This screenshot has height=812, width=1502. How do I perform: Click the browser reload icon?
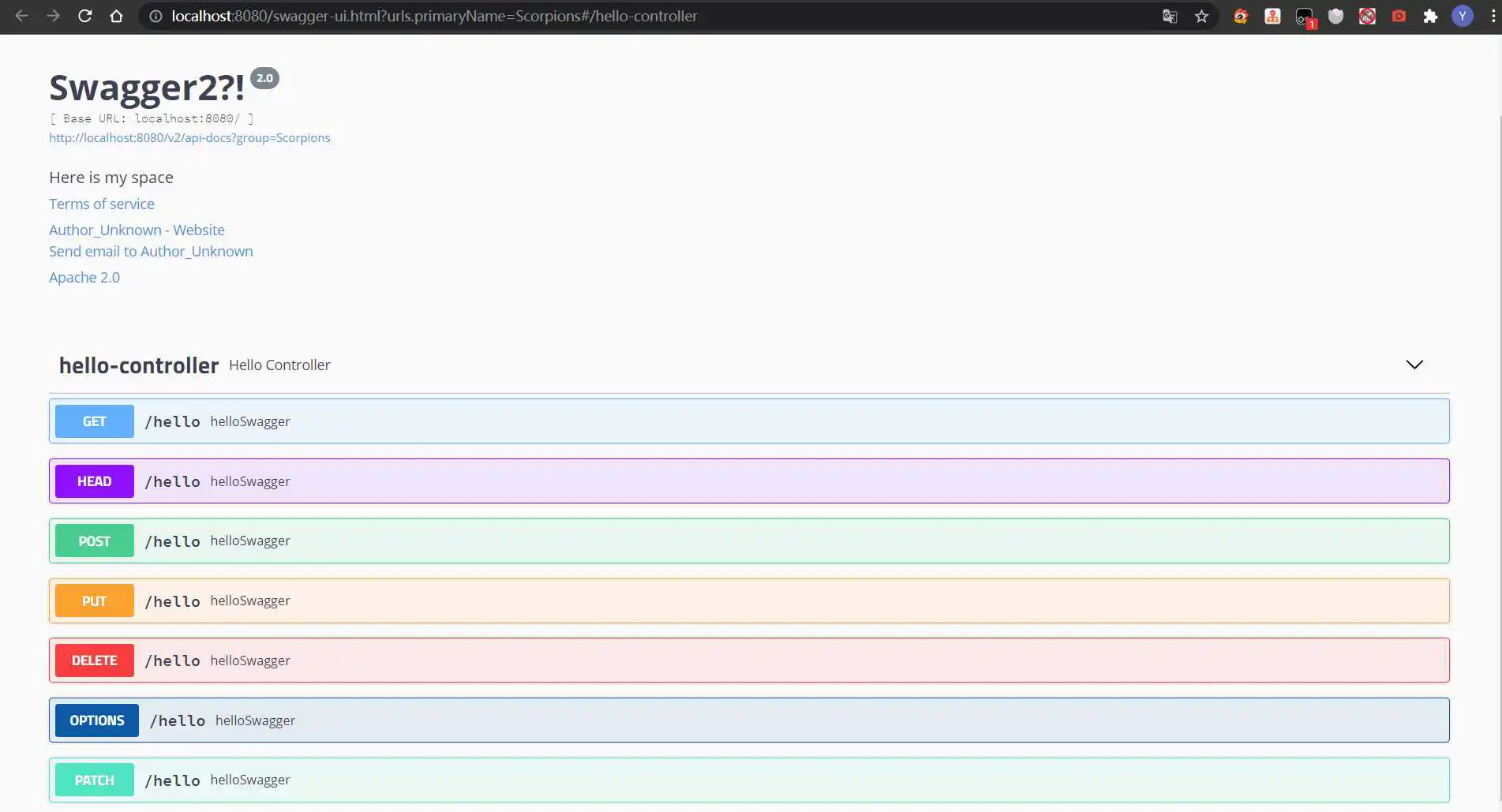click(84, 16)
